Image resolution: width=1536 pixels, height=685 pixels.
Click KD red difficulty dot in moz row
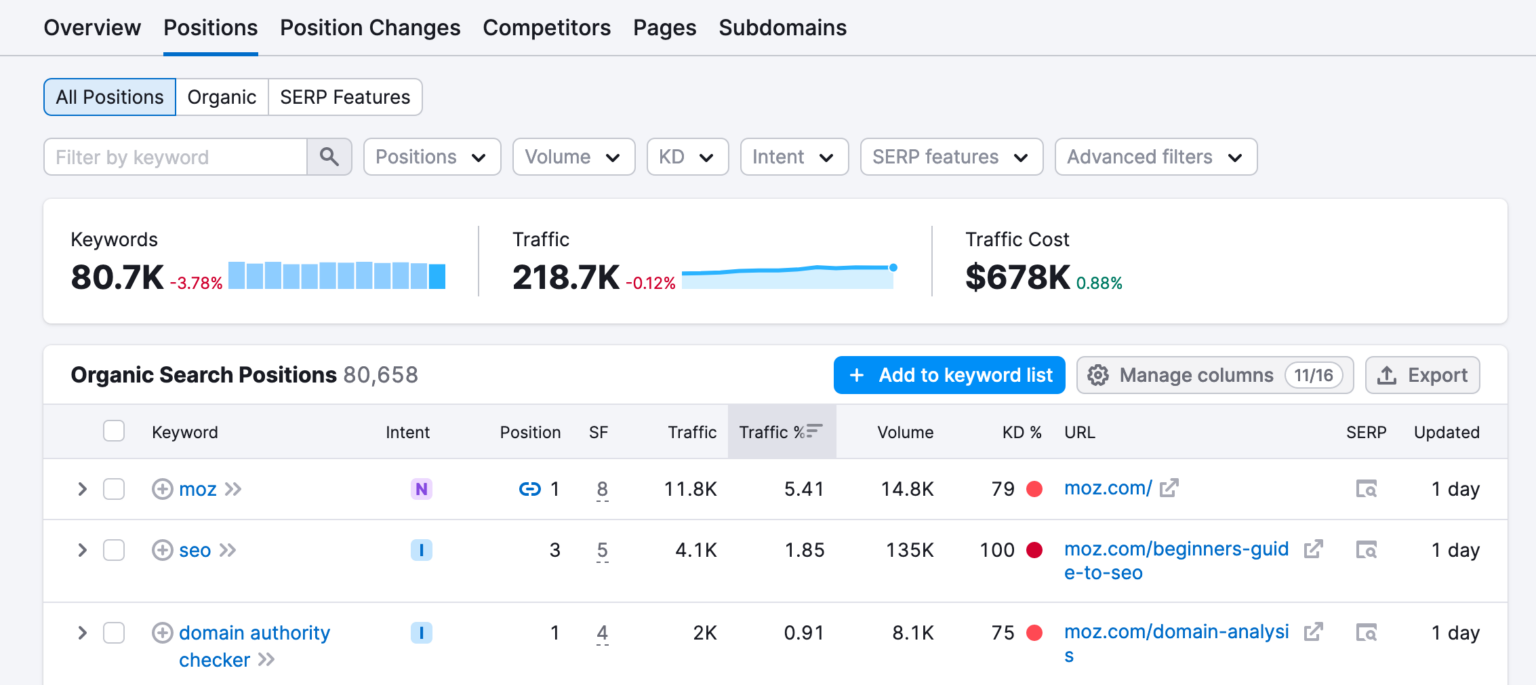[1034, 489]
